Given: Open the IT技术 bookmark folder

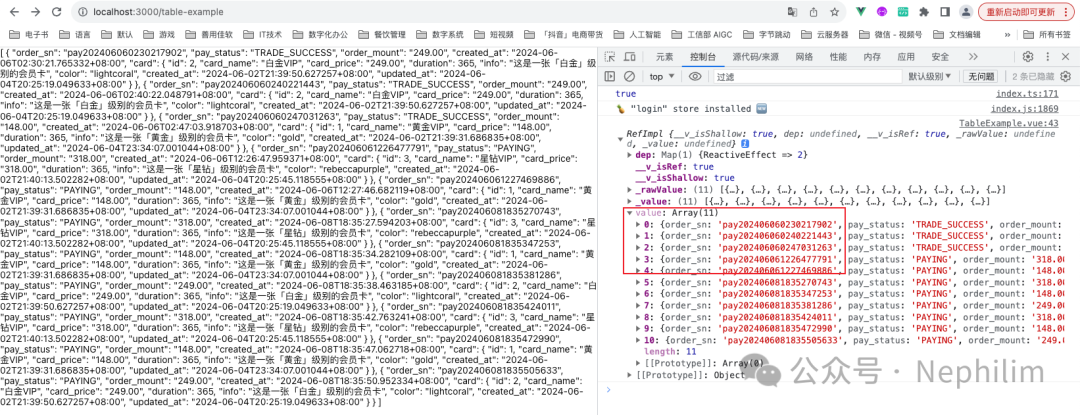Looking at the screenshot, I should pyautogui.click(x=262, y=34).
